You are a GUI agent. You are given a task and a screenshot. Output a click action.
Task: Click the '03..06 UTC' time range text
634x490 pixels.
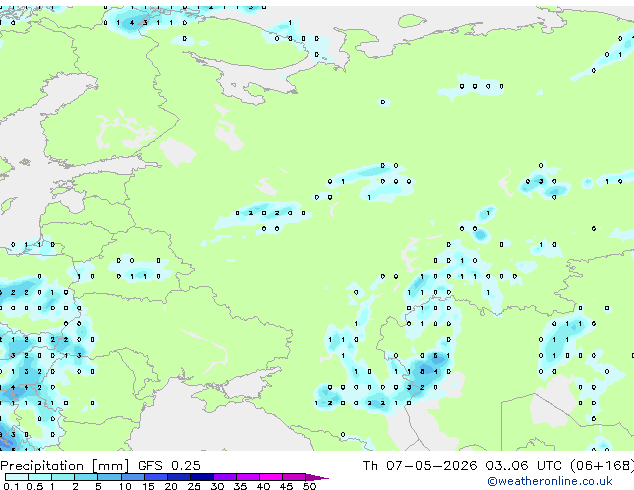point(523,466)
